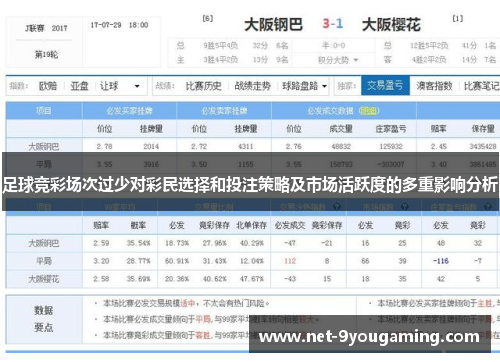Screen dimensions: 500x362
Task: Click the 必发买家挂牌 column header
Action: 129,111
